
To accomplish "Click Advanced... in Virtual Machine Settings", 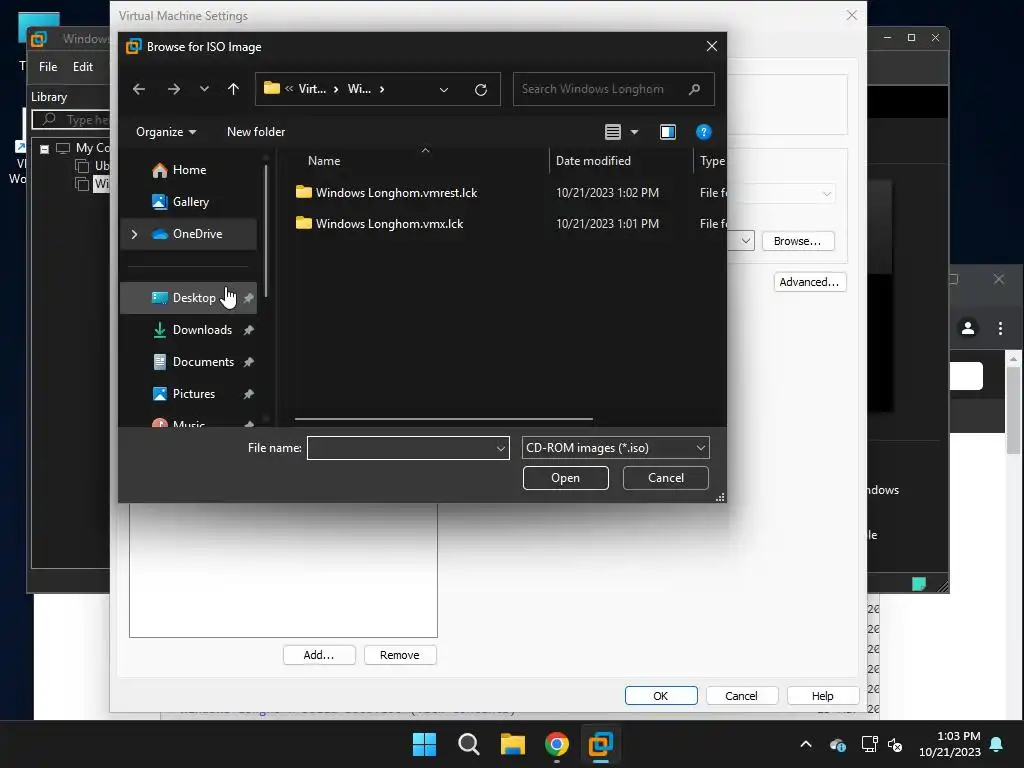I will [809, 282].
